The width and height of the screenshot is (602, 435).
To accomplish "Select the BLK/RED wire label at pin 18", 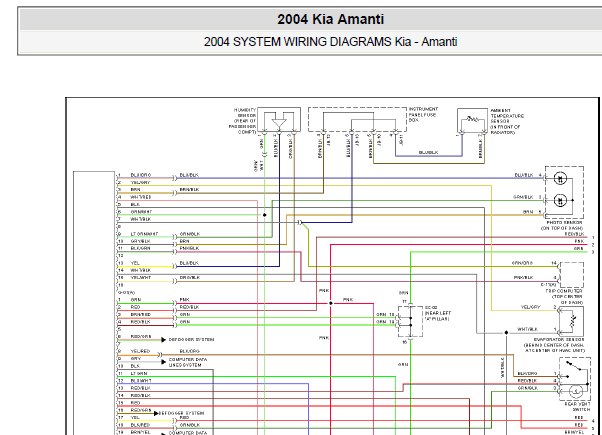I will 140,425.
